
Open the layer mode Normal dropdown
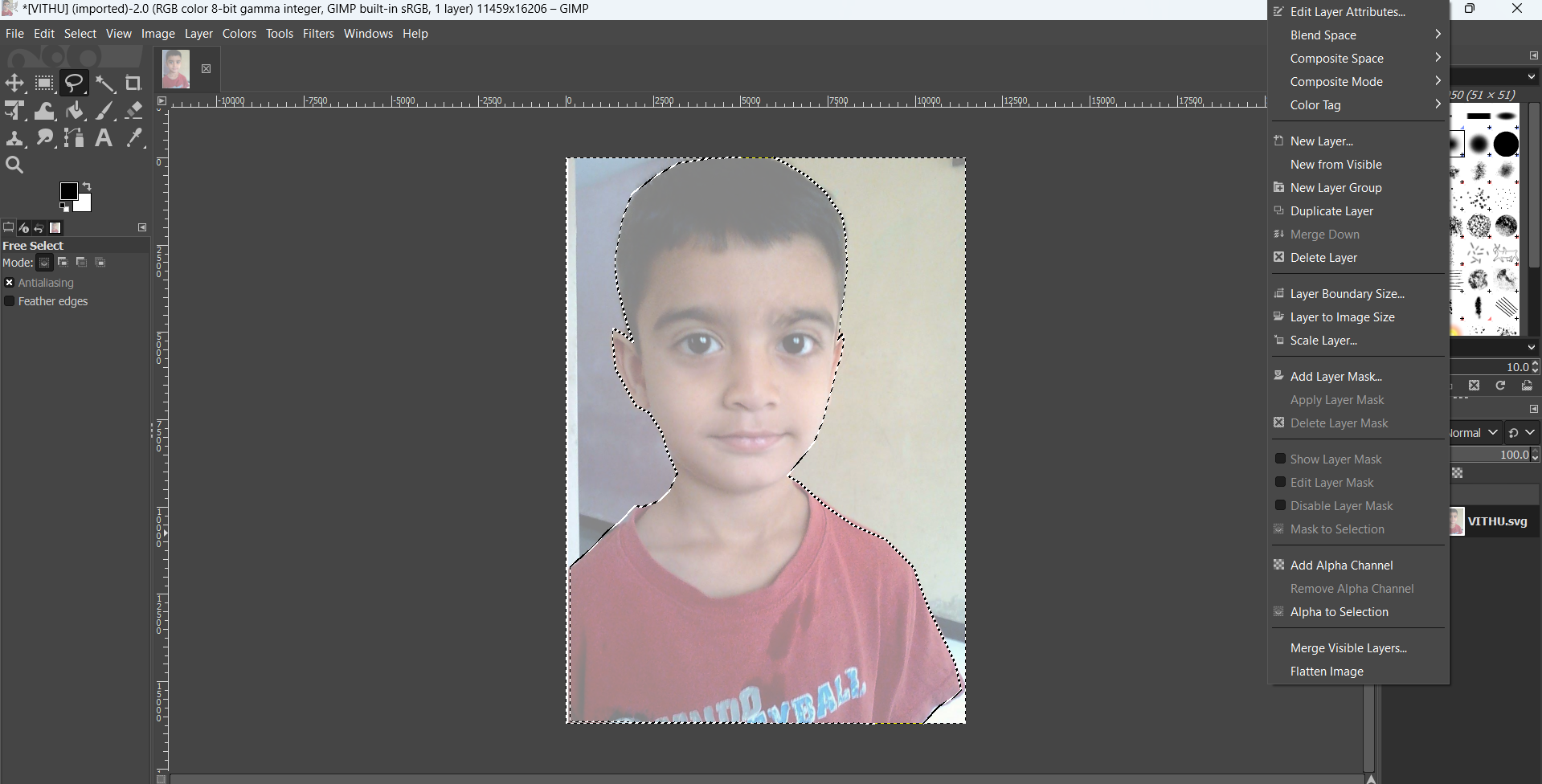pos(1475,433)
